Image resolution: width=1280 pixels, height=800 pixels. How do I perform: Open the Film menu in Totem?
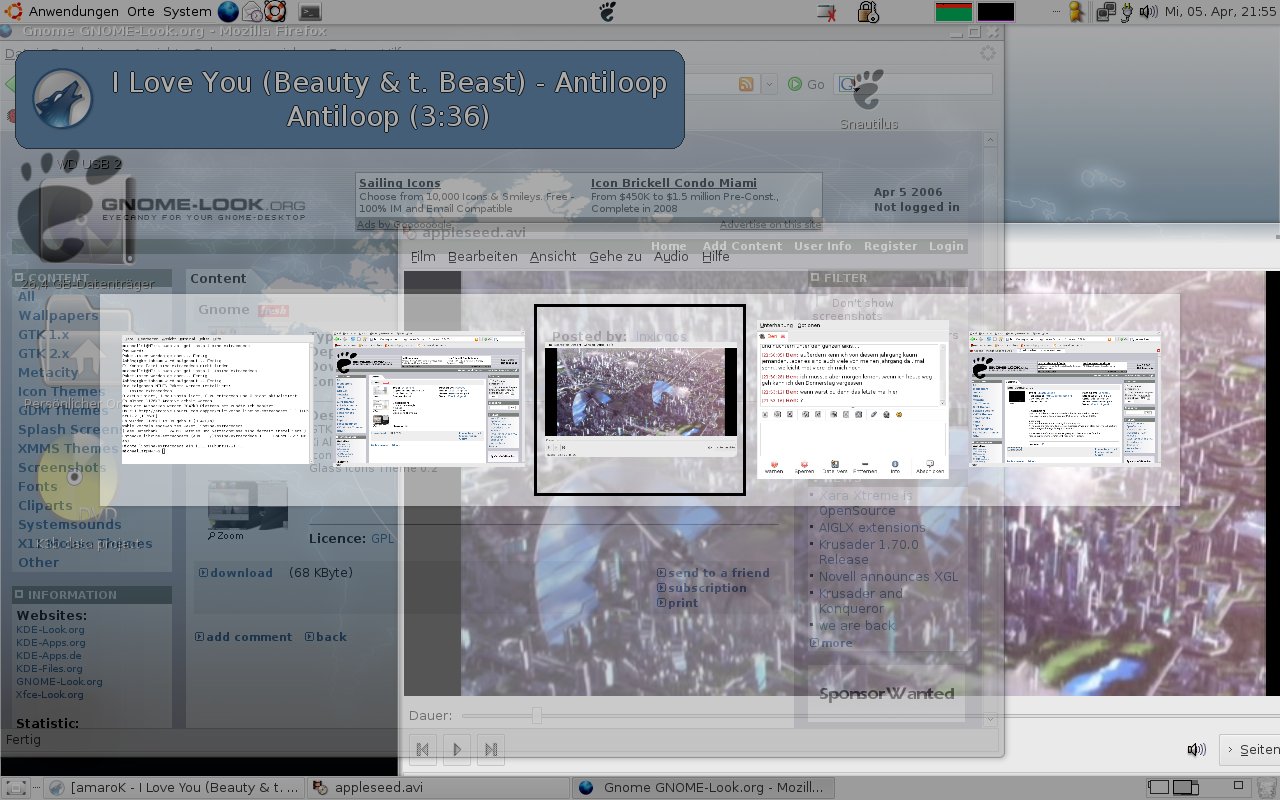(x=423, y=256)
